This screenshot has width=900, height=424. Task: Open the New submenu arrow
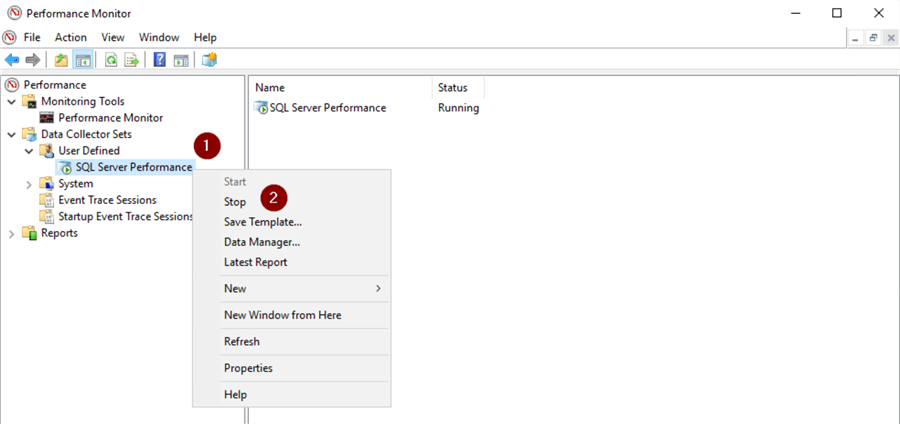pyautogui.click(x=378, y=289)
